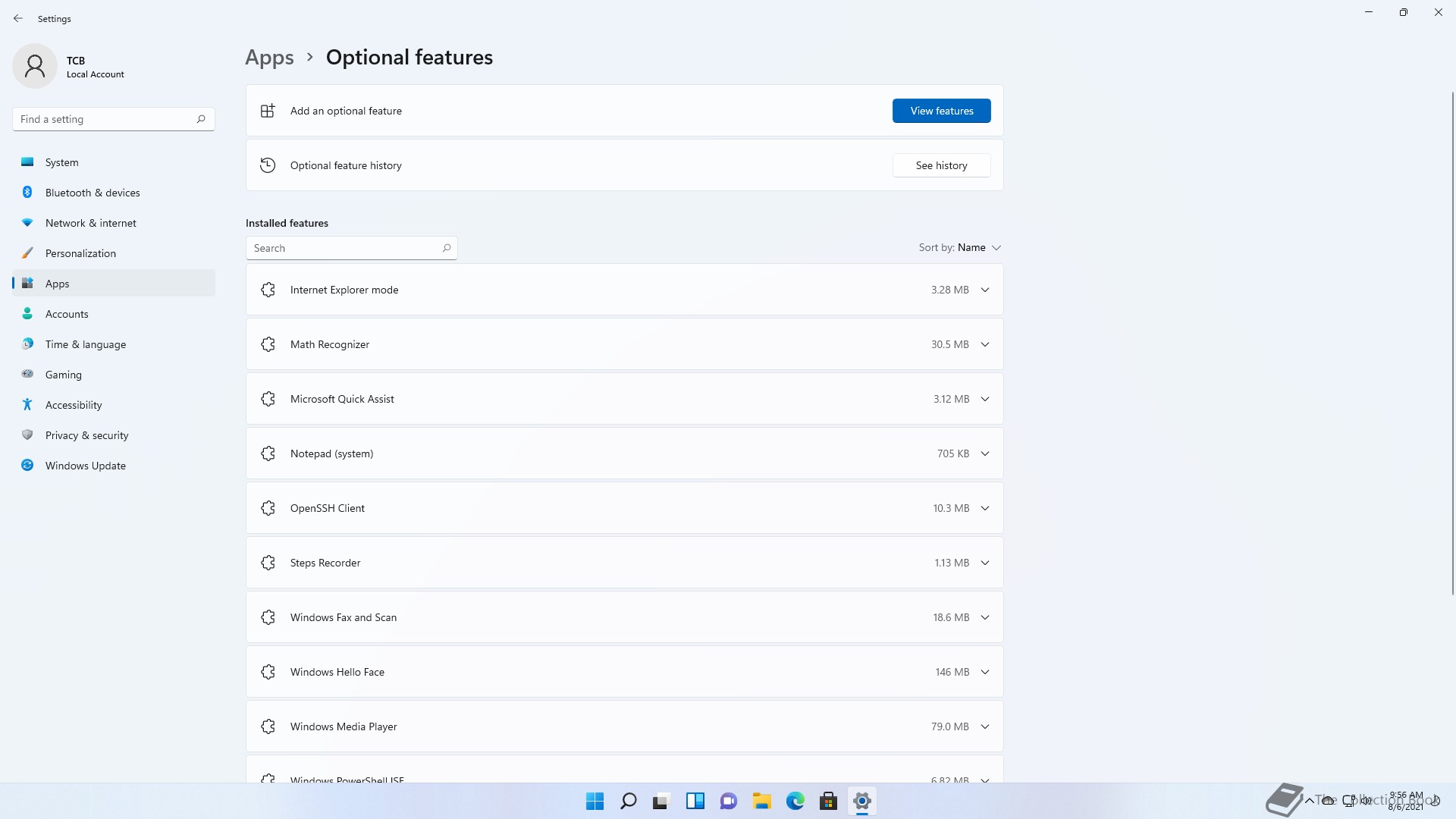Launch Microsoft Edge from the taskbar
The height and width of the screenshot is (819, 1456).
[795, 801]
